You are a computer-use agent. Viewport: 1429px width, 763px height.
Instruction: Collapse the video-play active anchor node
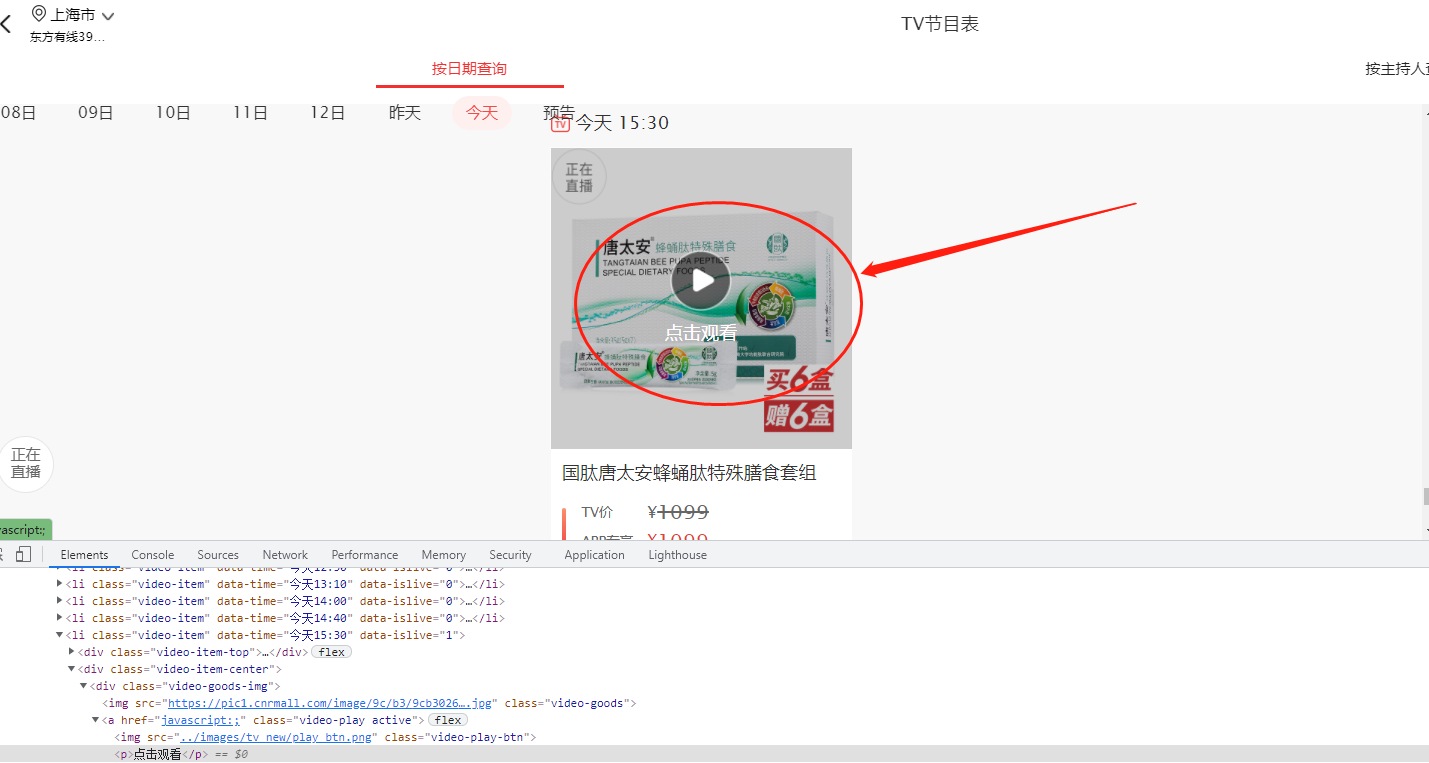coord(96,720)
